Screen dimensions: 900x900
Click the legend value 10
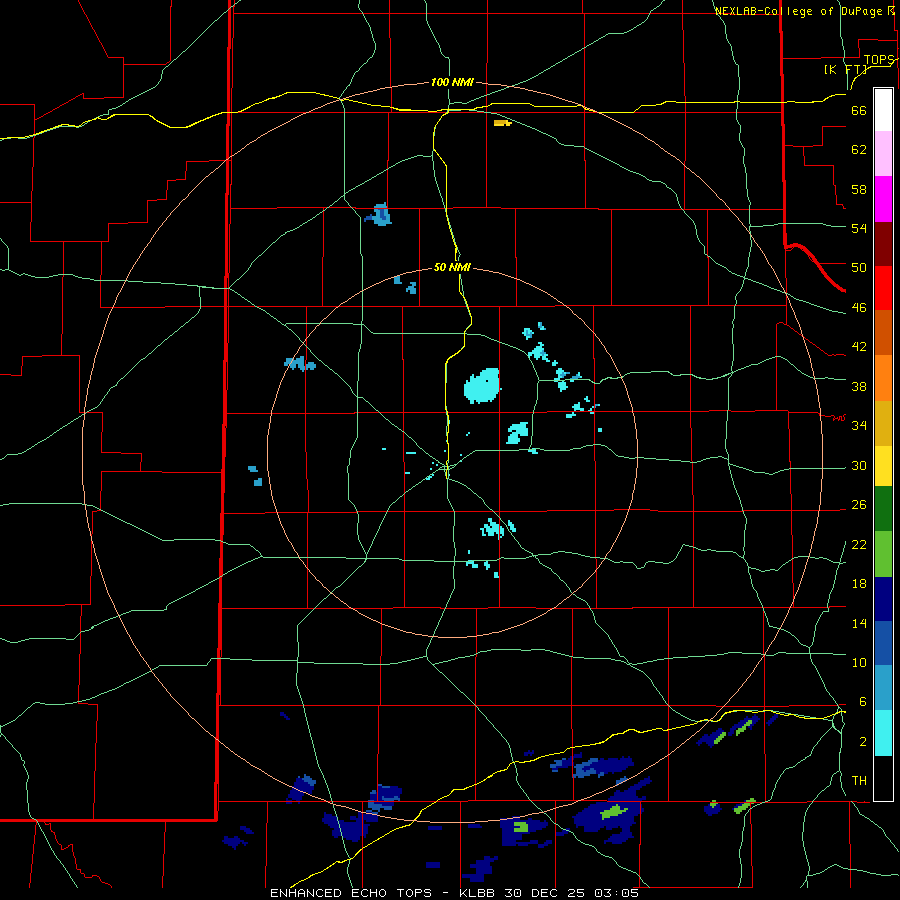859,662
